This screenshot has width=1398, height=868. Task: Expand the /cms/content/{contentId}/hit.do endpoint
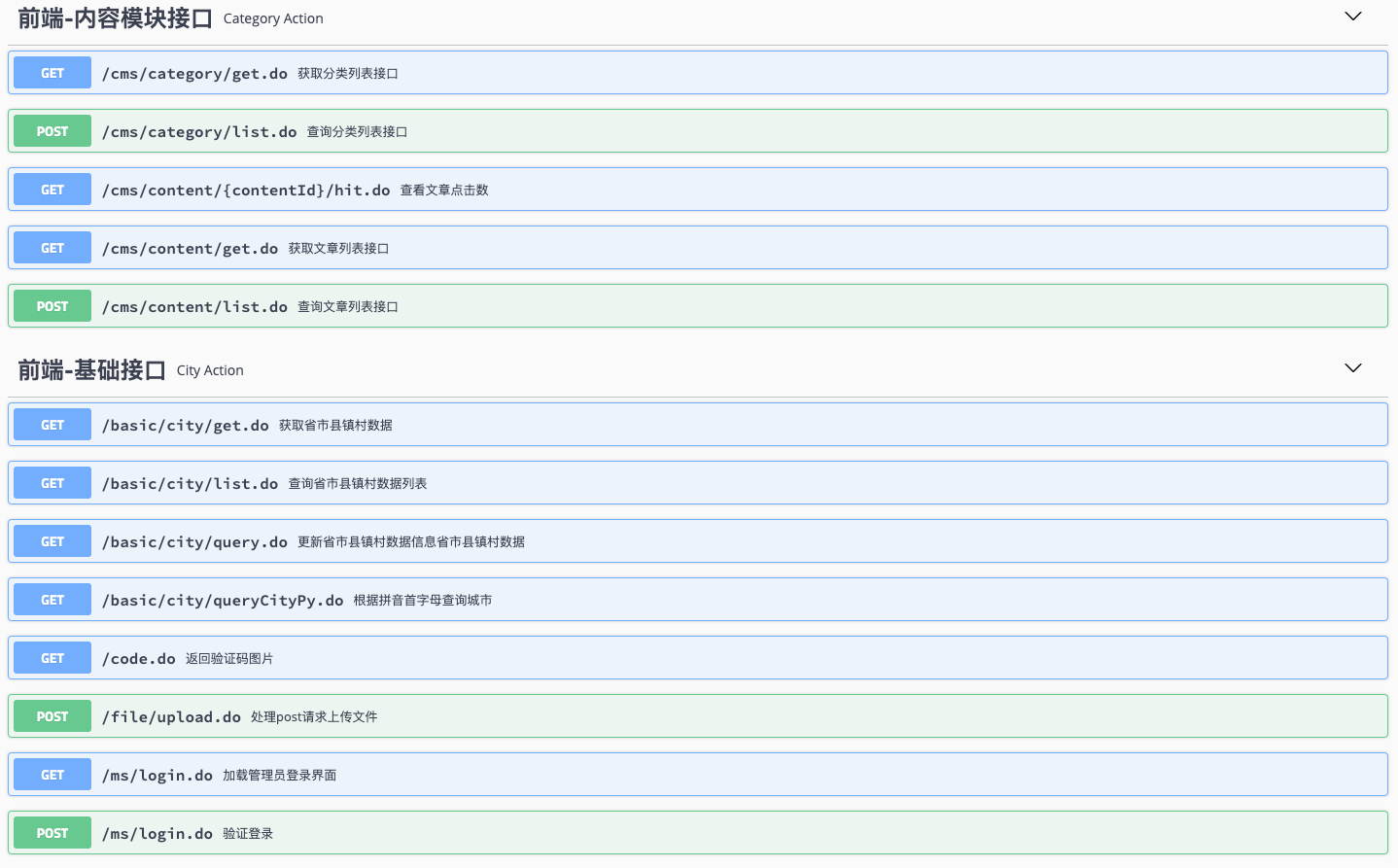click(245, 191)
